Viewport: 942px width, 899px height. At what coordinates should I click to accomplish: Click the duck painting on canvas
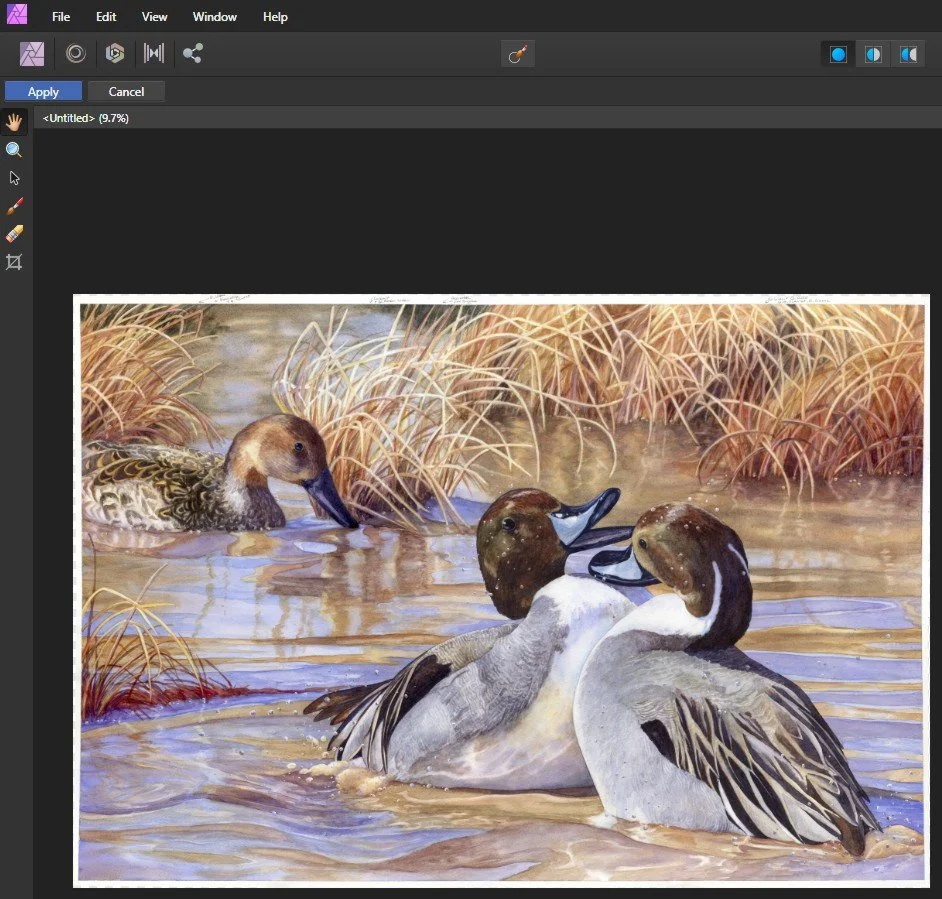coord(502,591)
